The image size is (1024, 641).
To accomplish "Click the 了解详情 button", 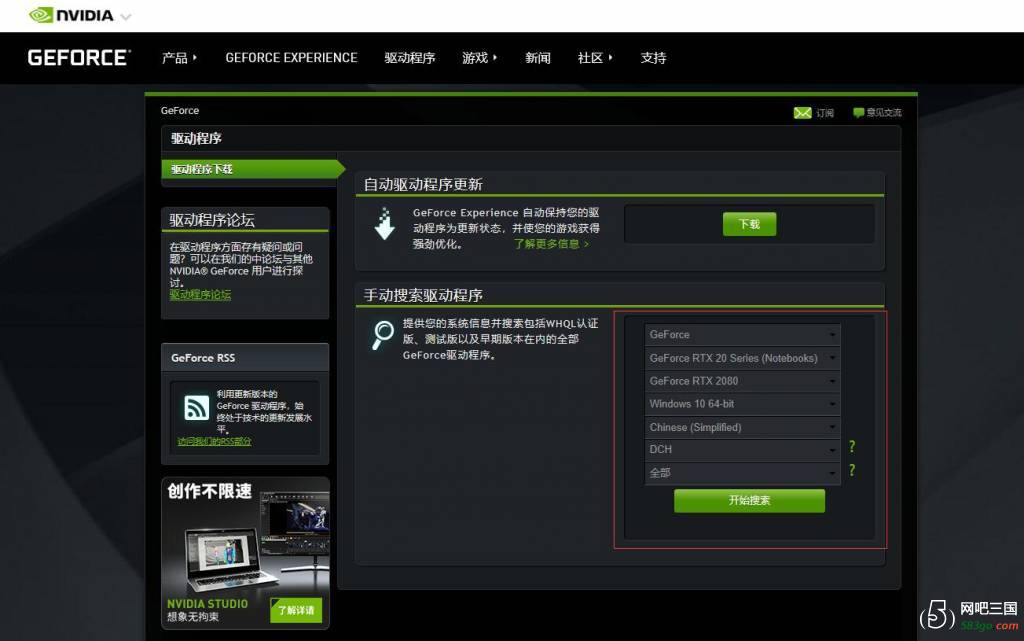I will pyautogui.click(x=296, y=610).
